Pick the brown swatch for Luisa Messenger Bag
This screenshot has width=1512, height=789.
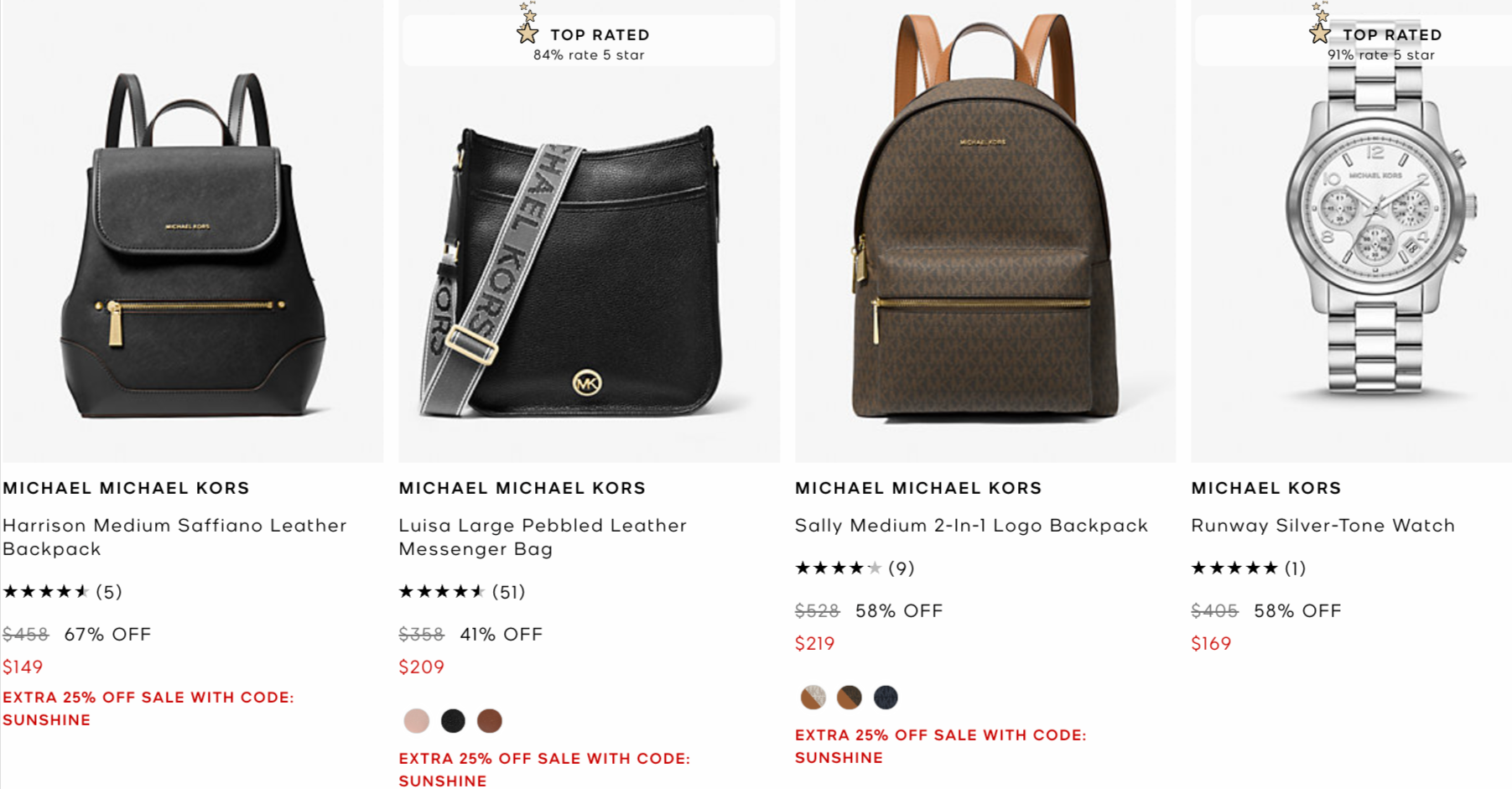490,721
